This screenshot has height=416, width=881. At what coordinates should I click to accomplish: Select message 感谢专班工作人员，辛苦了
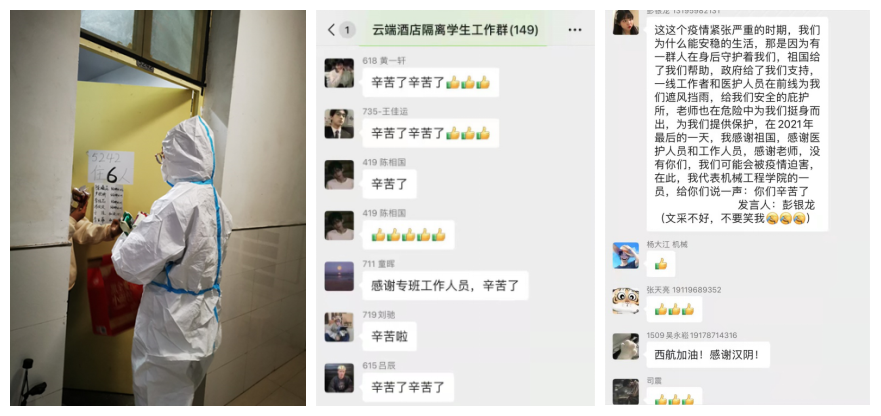(x=445, y=286)
